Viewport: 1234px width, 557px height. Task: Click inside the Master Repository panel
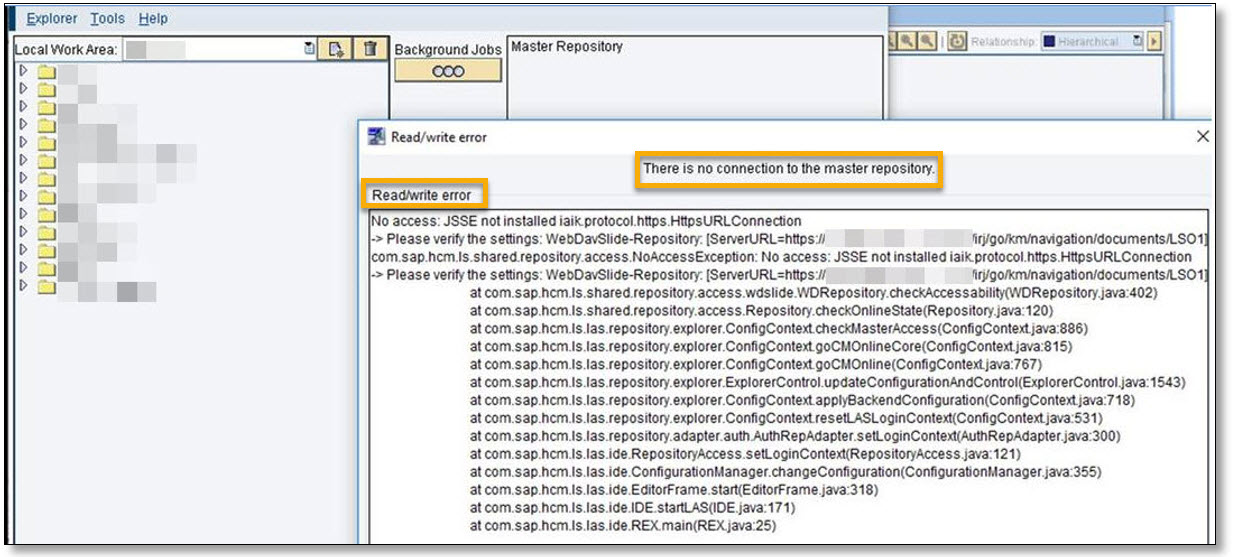click(x=695, y=80)
